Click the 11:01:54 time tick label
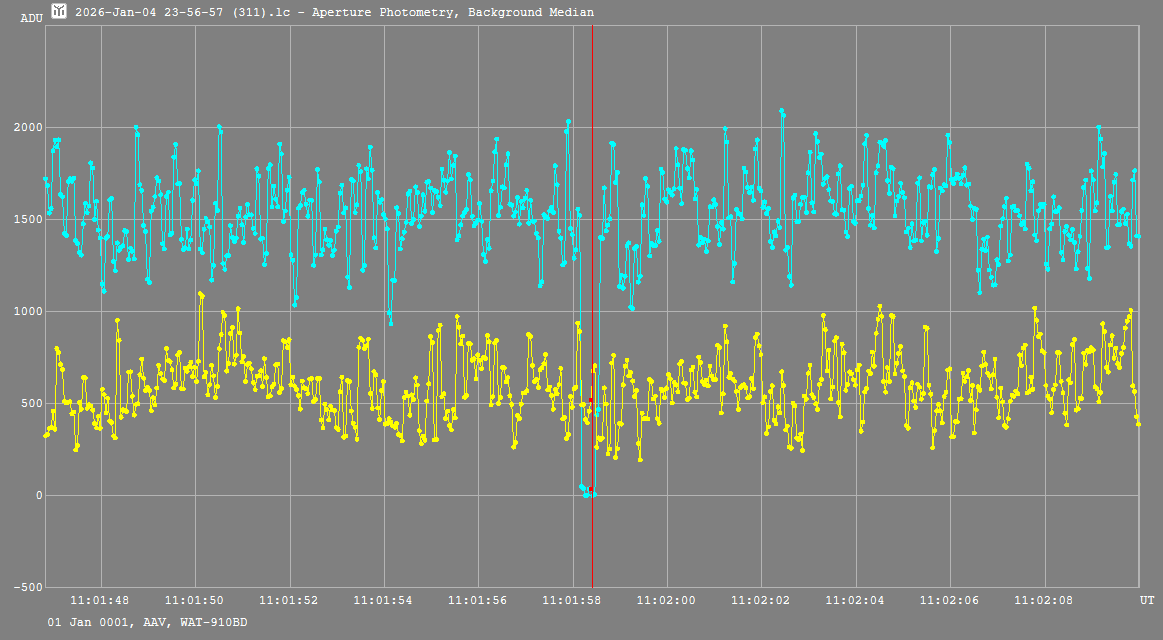The width and height of the screenshot is (1163, 640). (x=384, y=600)
